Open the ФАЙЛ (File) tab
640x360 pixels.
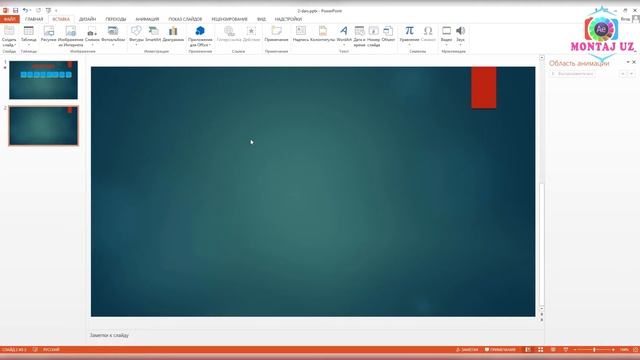(9, 19)
